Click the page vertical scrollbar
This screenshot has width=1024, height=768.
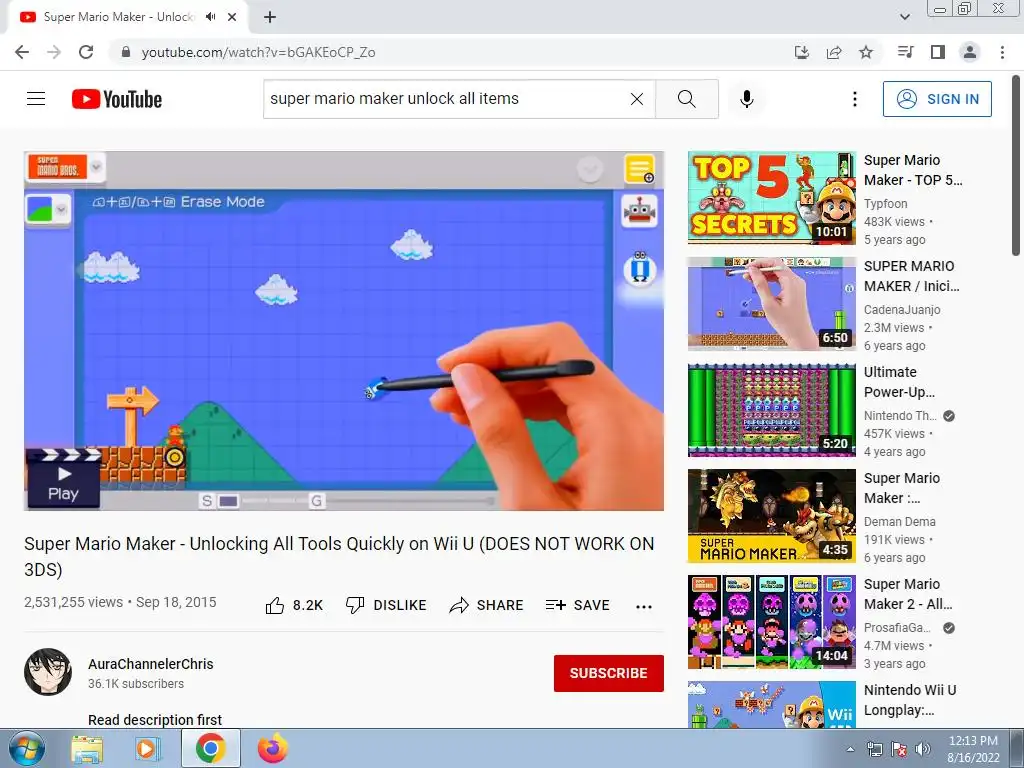point(1016,167)
